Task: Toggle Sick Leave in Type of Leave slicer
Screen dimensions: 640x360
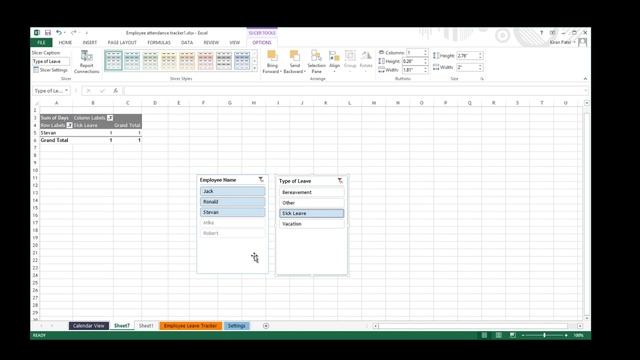Action: [311, 213]
